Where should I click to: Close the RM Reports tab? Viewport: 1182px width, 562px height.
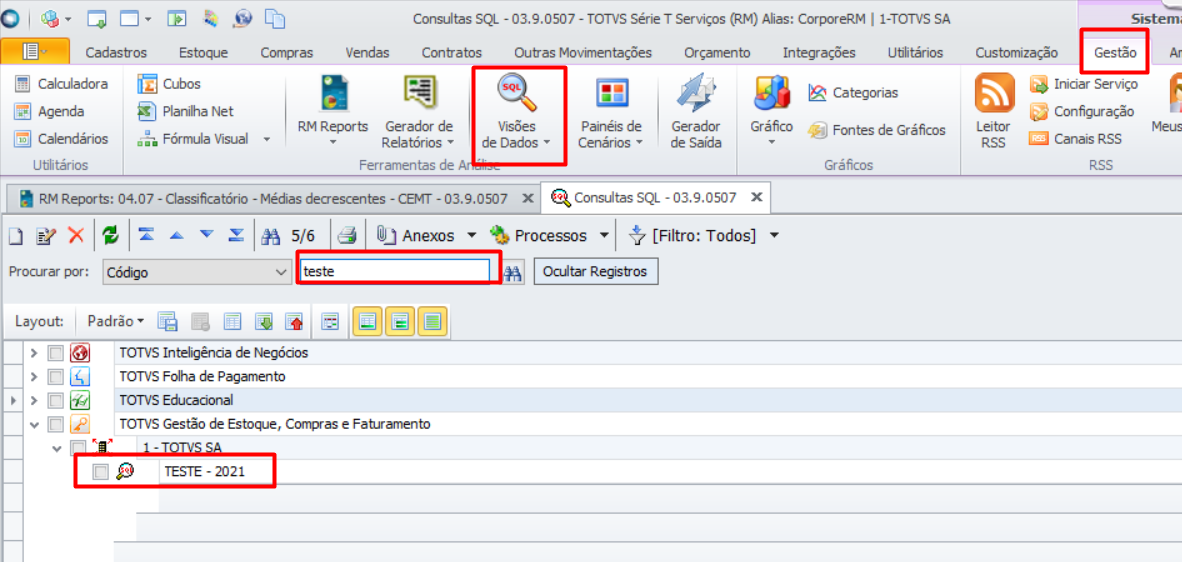[528, 197]
